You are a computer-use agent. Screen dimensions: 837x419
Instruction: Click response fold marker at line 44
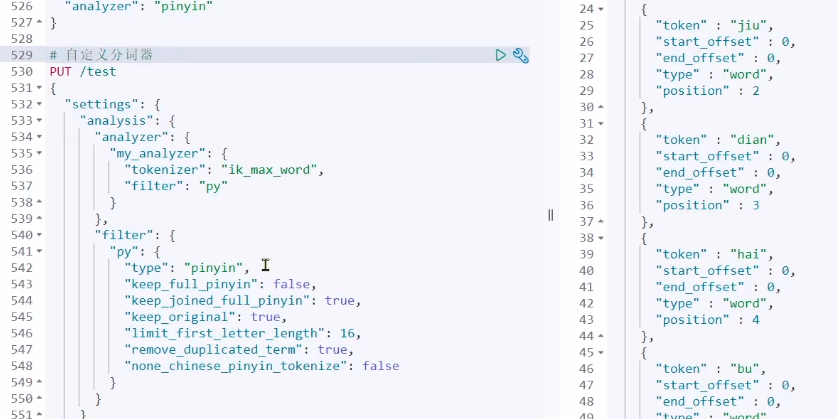pos(601,336)
